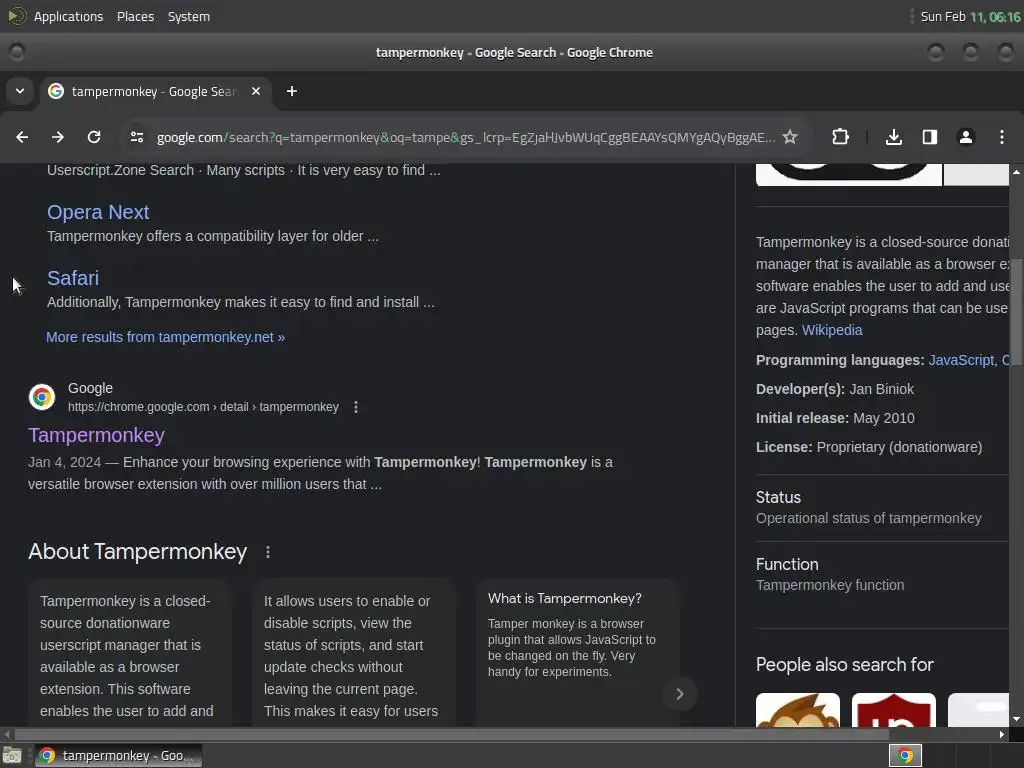Bookmark this page with the star icon
1024x768 pixels.
coord(790,137)
